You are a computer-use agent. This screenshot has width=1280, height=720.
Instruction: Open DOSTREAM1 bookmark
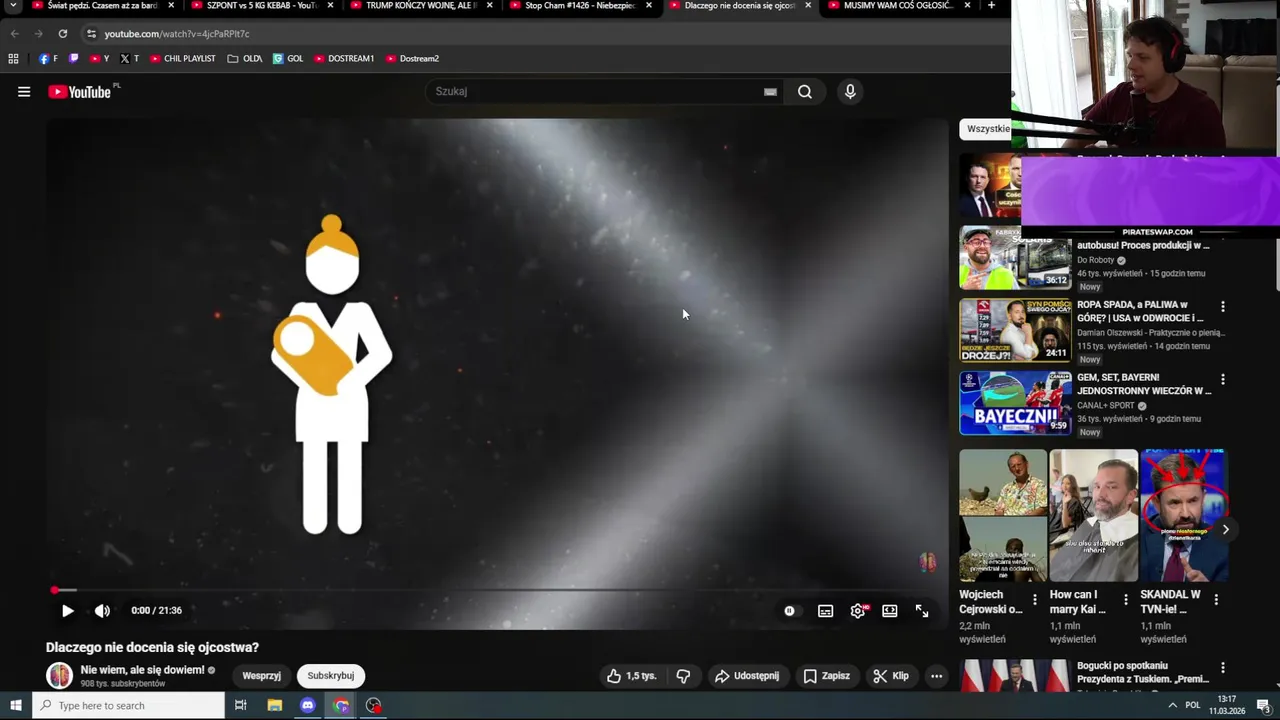pos(344,59)
